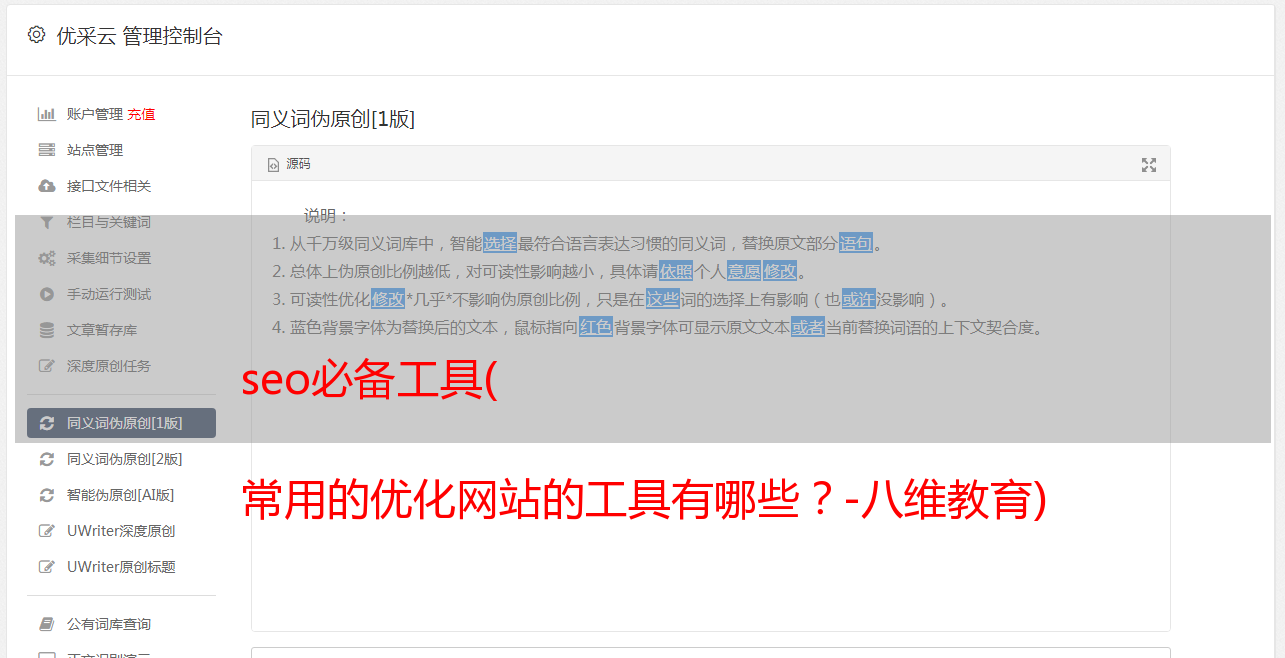Click the highlighted word 红色 in editor
The height and width of the screenshot is (658, 1285).
pyautogui.click(x=596, y=327)
